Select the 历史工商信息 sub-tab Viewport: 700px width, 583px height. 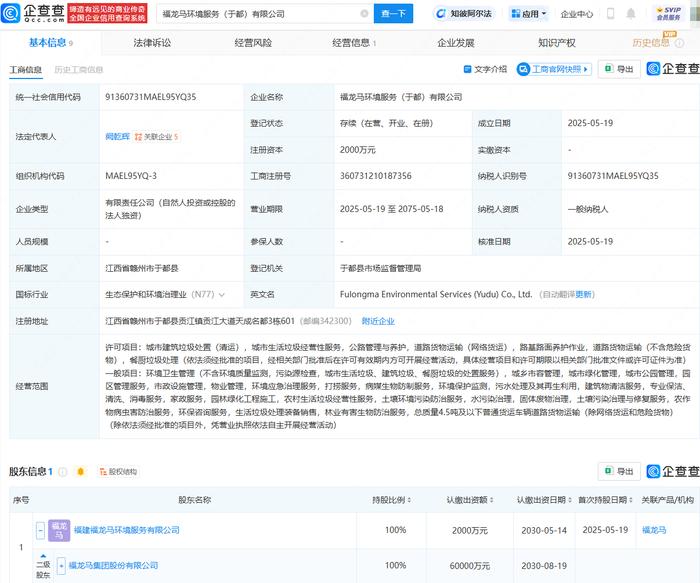[x=79, y=70]
